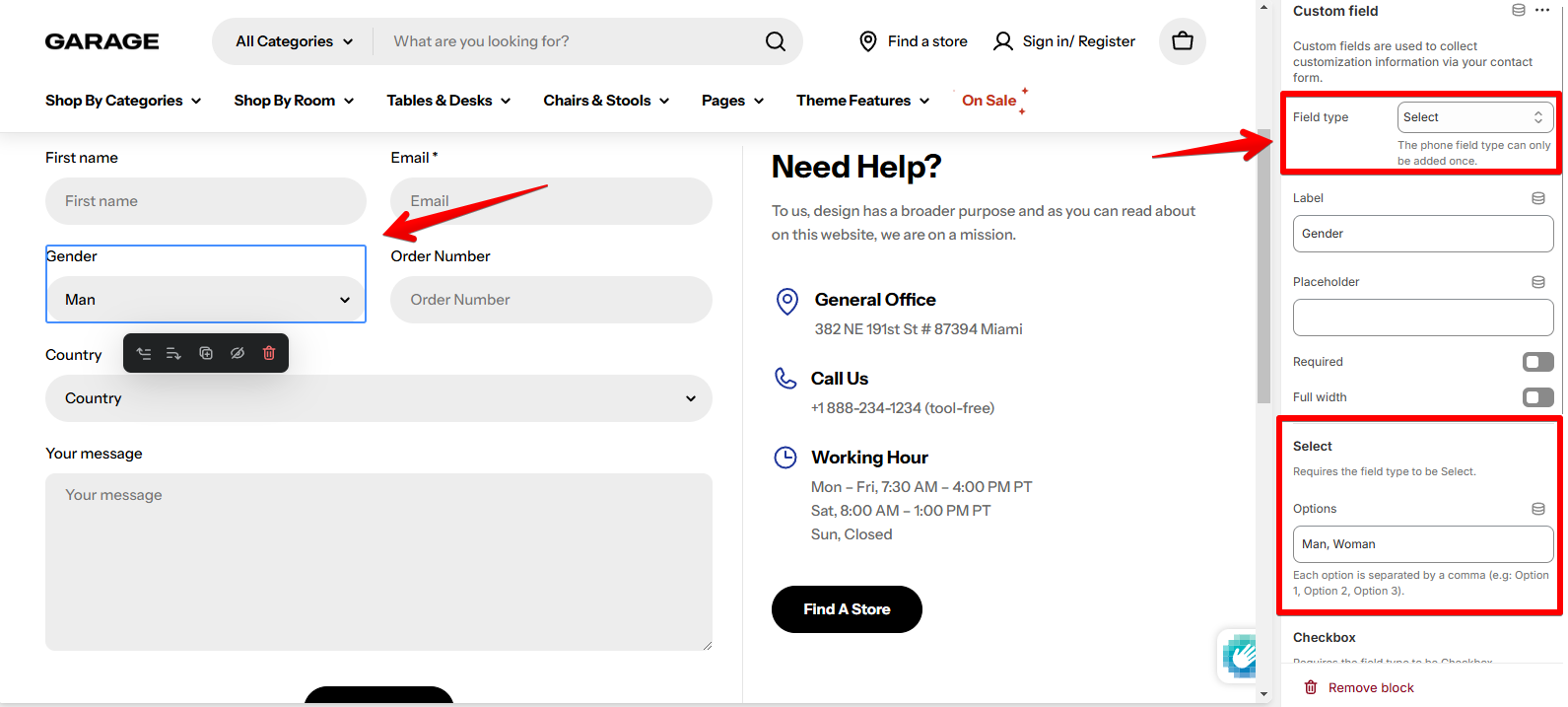Click the Order Number input field
This screenshot has width=1568, height=707.
pyautogui.click(x=551, y=300)
